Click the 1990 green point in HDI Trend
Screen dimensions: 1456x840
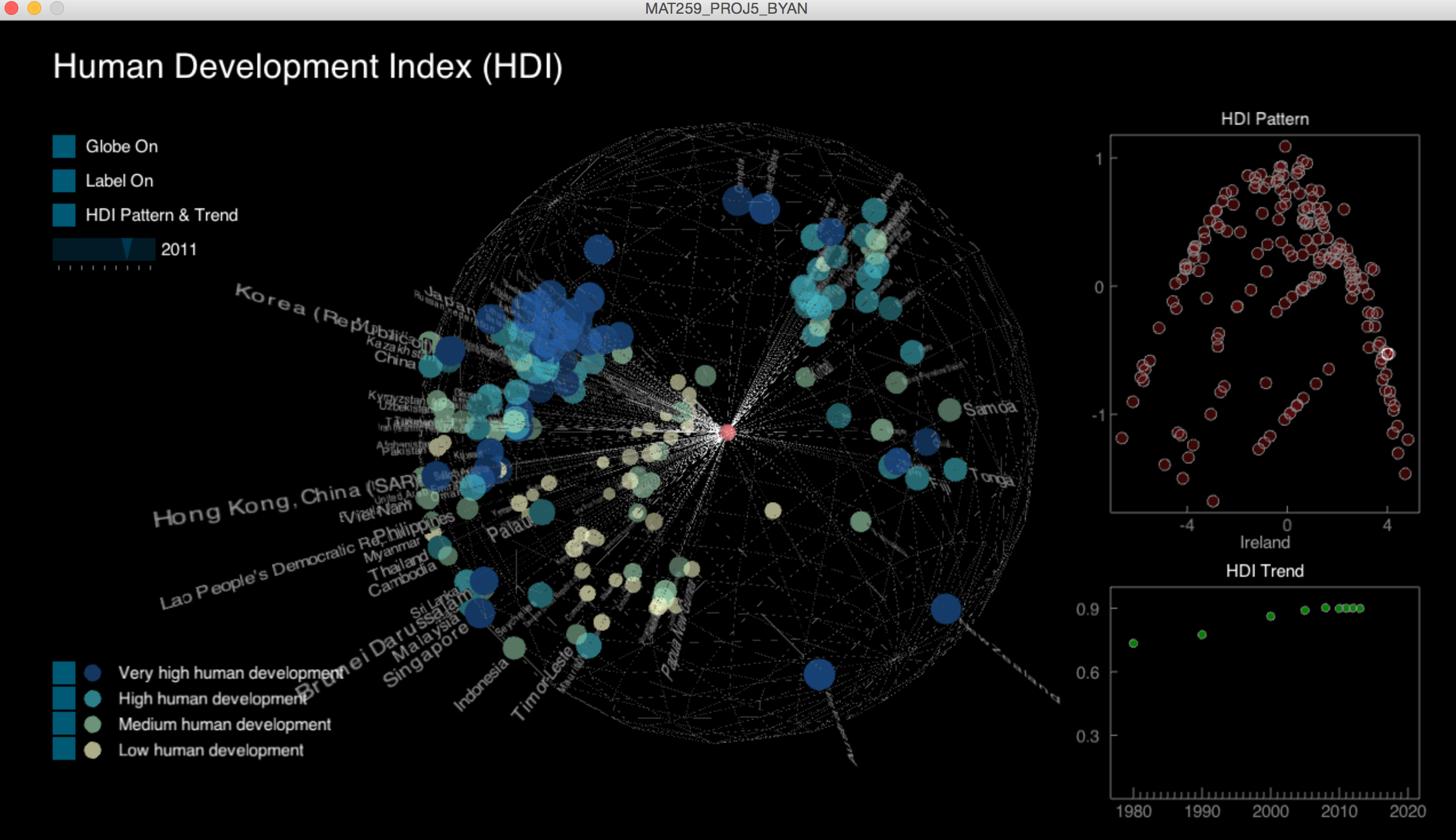point(1202,635)
